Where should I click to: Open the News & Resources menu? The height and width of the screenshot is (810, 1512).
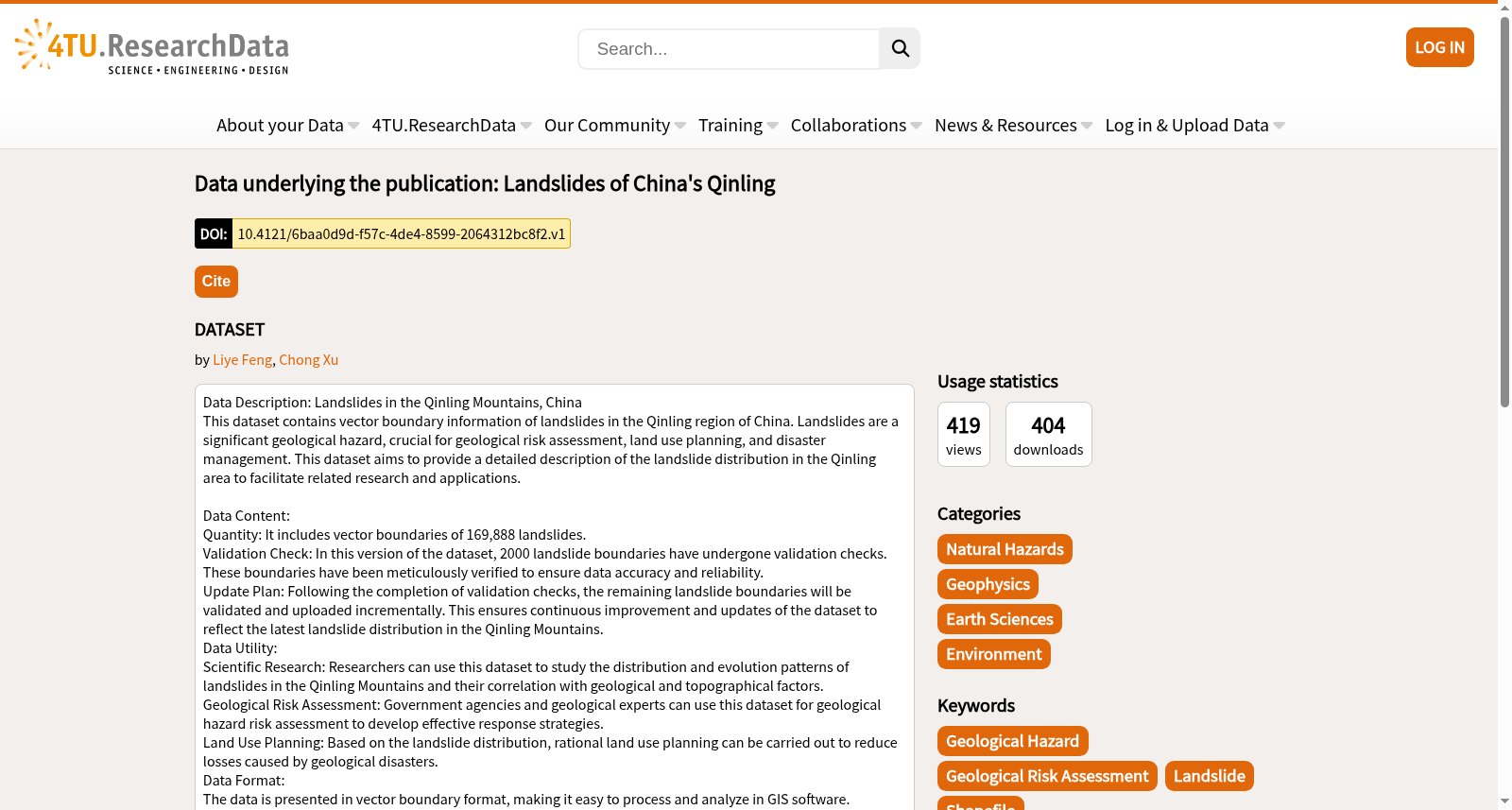click(x=1005, y=125)
